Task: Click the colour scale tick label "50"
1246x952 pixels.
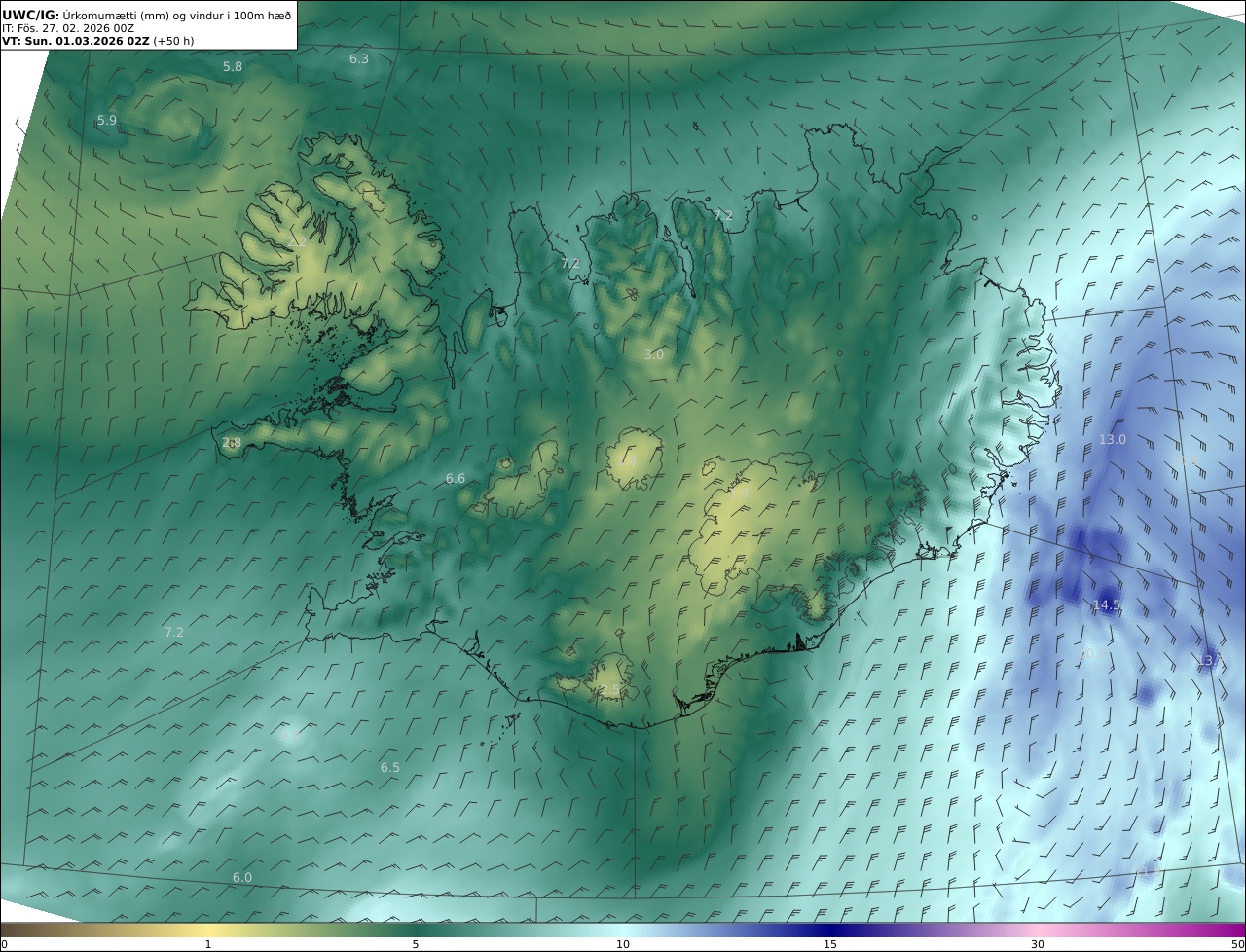Action: pos(1238,944)
